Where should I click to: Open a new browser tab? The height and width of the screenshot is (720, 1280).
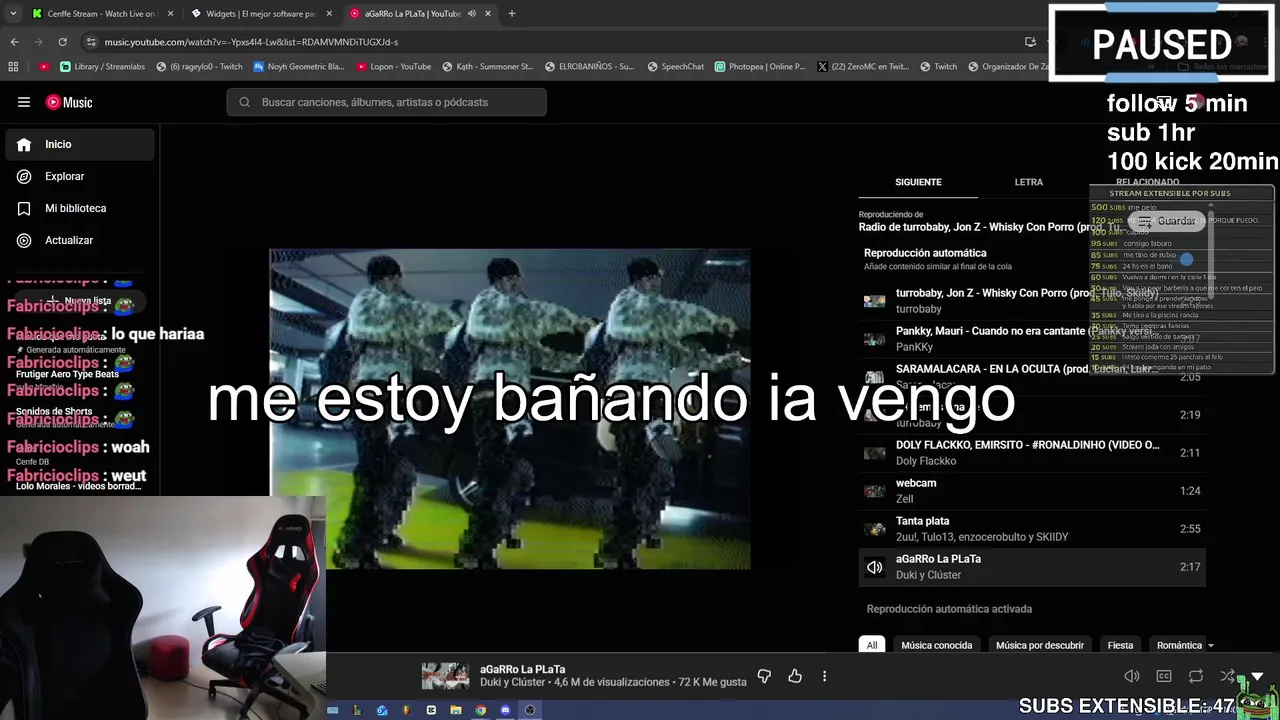click(x=511, y=14)
